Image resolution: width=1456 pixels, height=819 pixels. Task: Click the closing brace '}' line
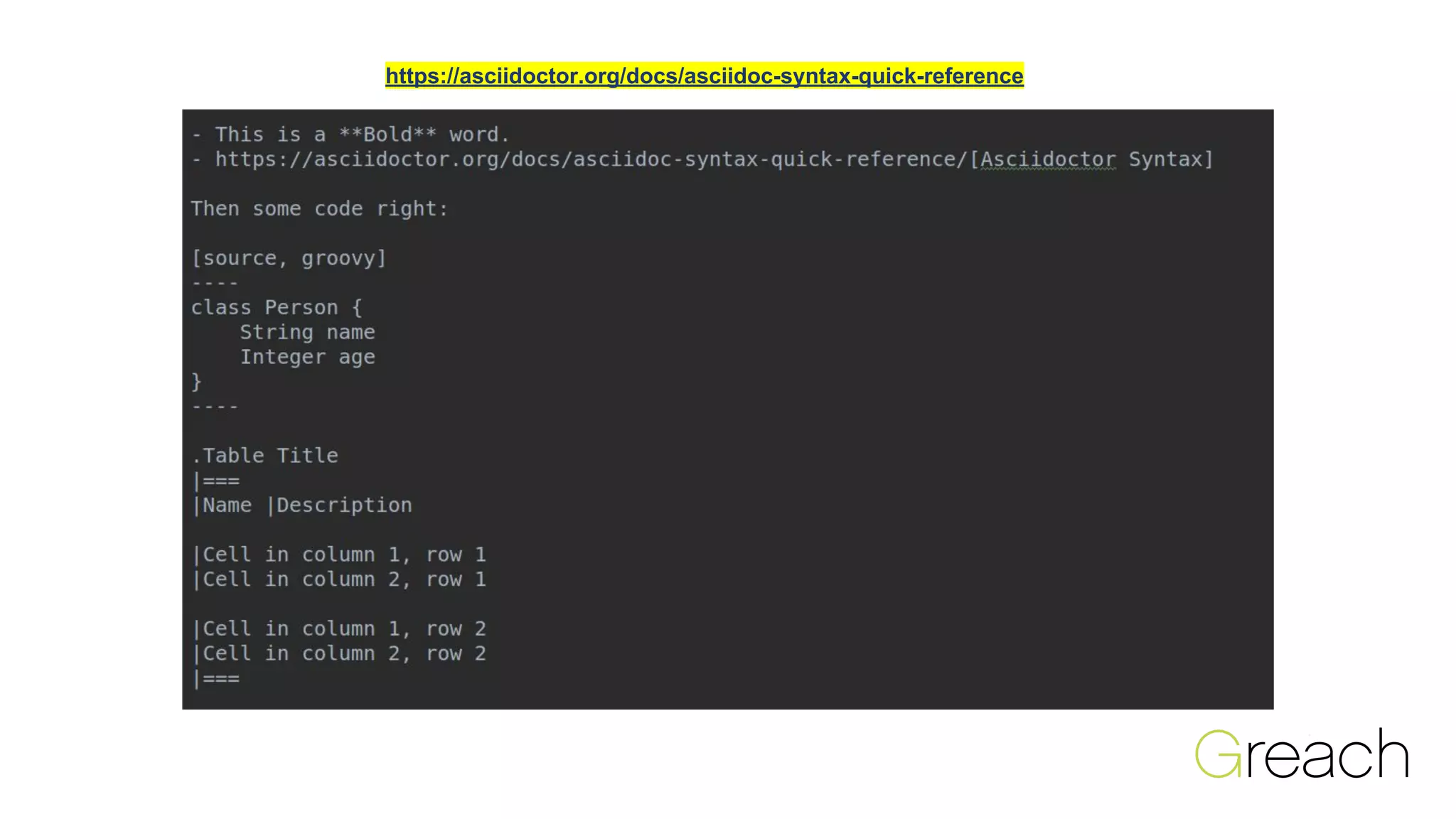[x=196, y=382]
